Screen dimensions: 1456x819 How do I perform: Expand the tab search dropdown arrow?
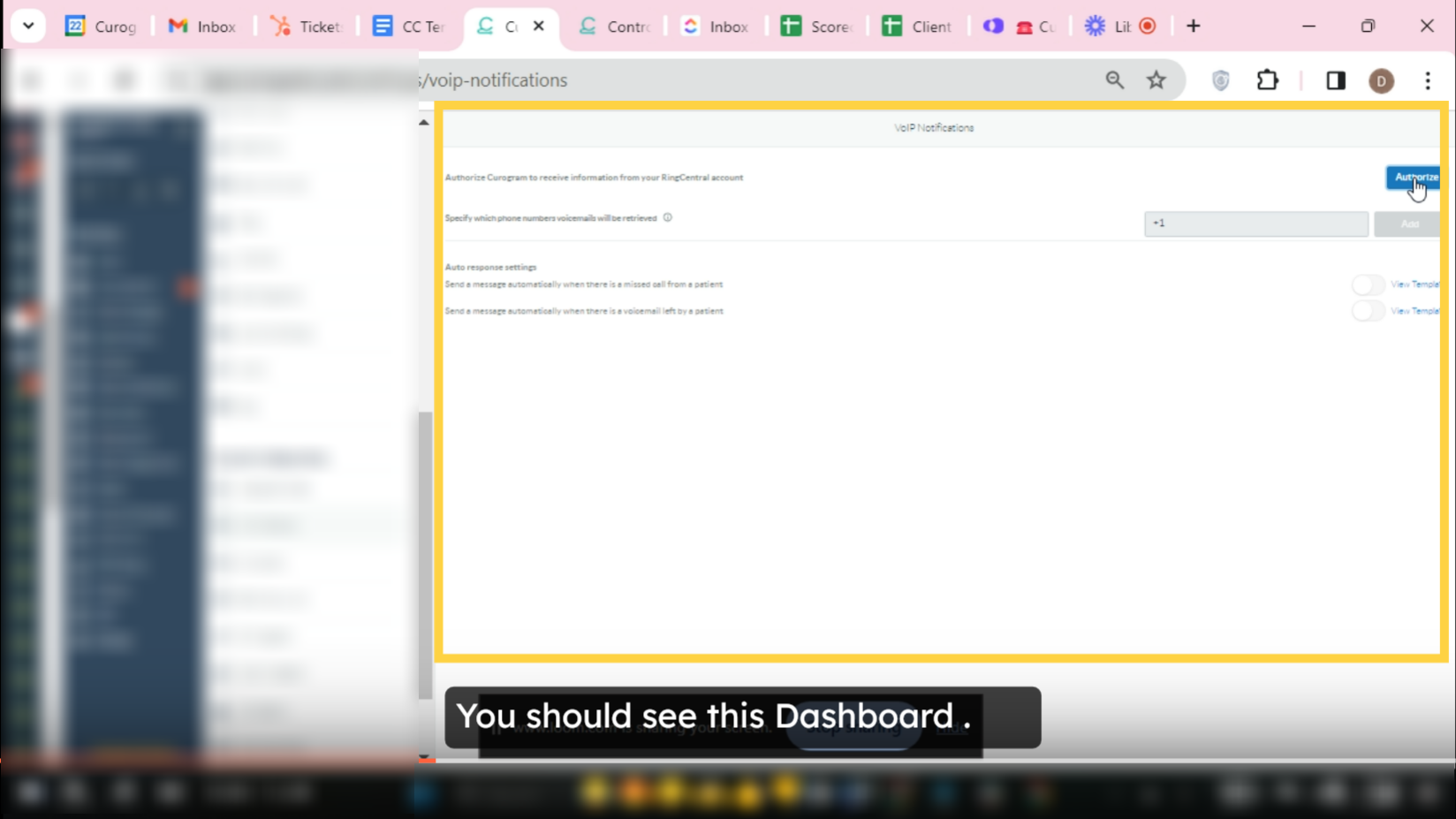click(28, 26)
